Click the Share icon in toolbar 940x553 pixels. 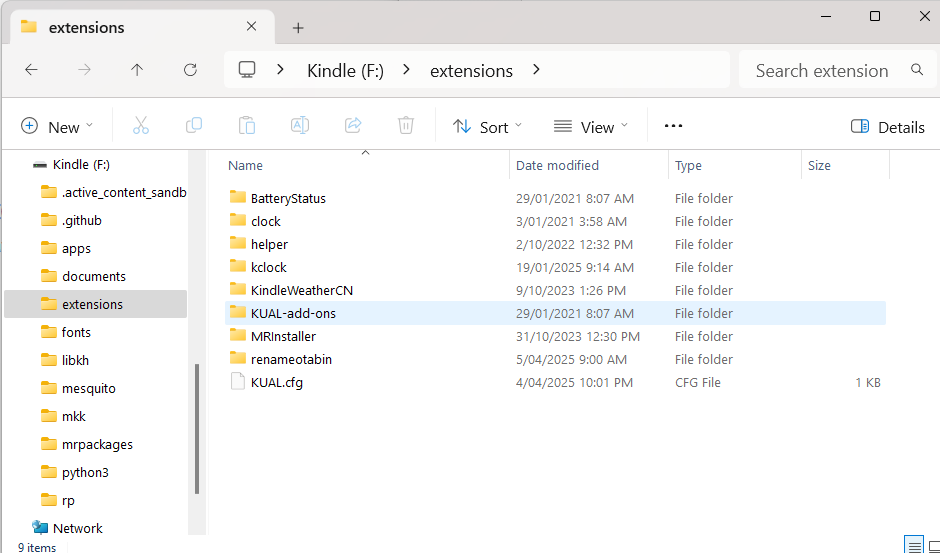[353, 126]
